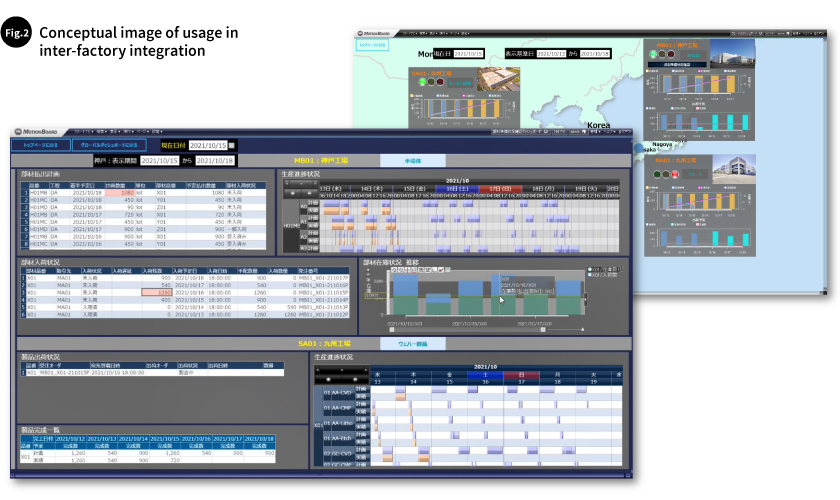Click MB01_X01-211015P in 製品出荷状況 table

click(64, 372)
